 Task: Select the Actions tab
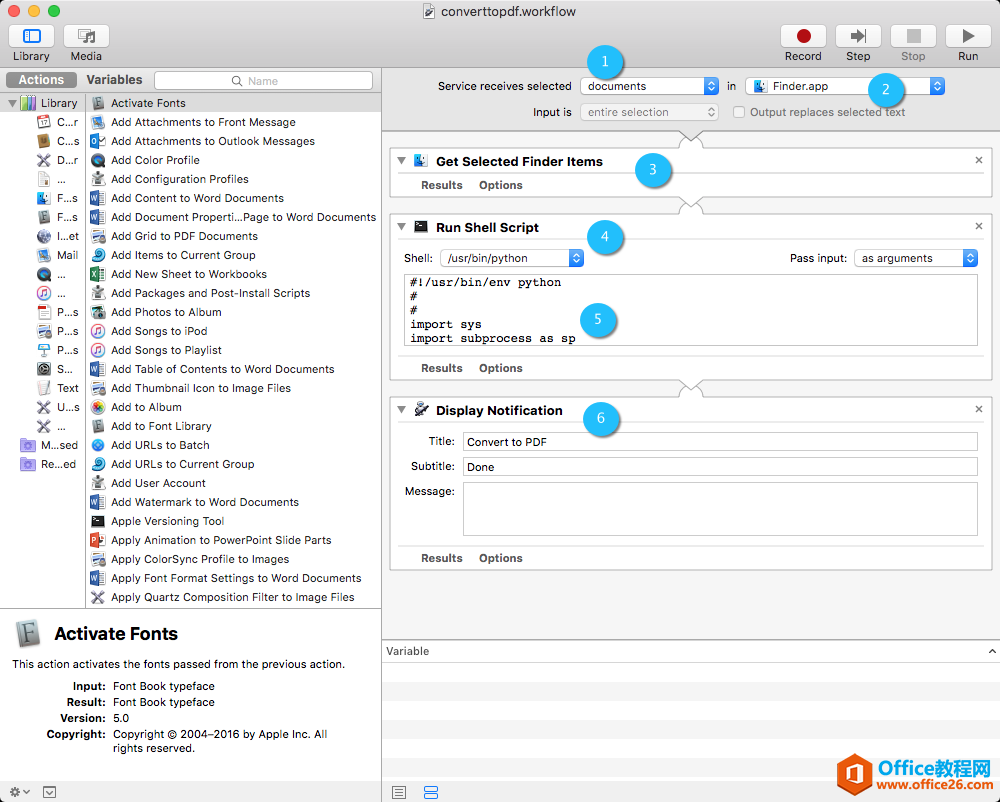coord(41,80)
